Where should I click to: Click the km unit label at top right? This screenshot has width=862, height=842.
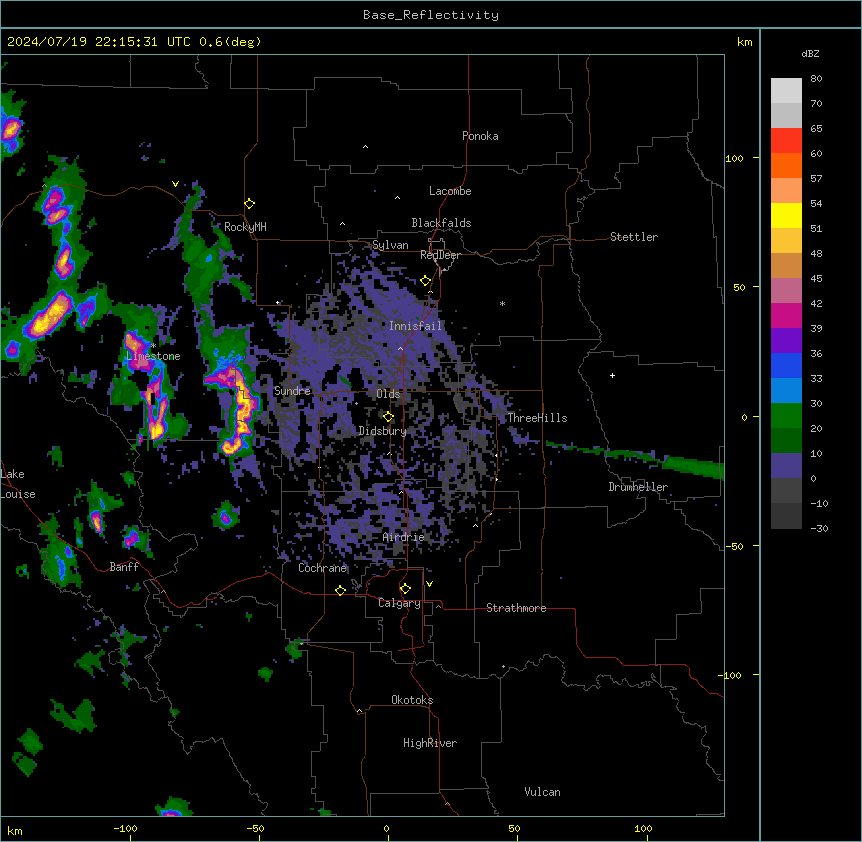[x=745, y=42]
